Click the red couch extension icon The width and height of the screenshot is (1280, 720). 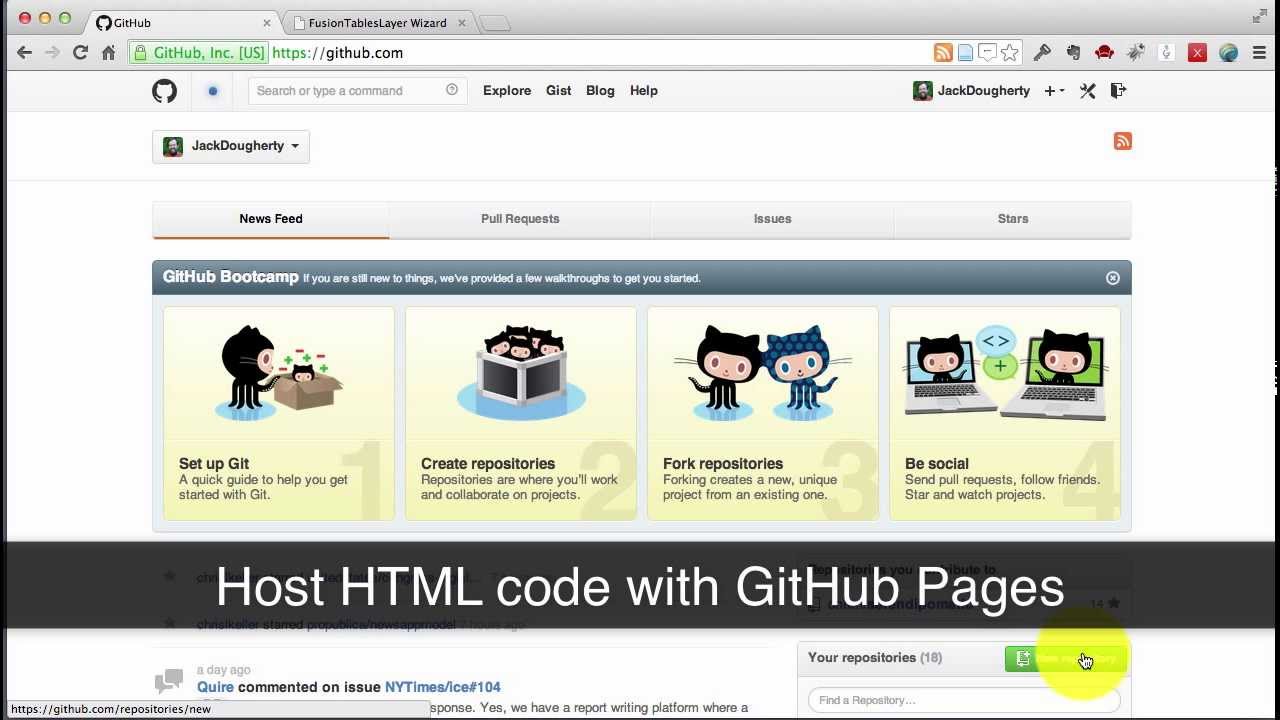click(x=1104, y=53)
